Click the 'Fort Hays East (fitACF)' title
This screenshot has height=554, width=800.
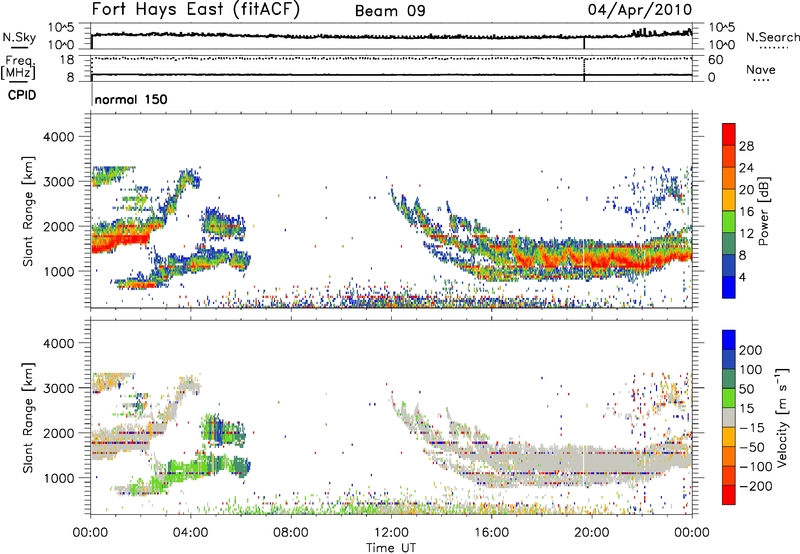point(196,10)
